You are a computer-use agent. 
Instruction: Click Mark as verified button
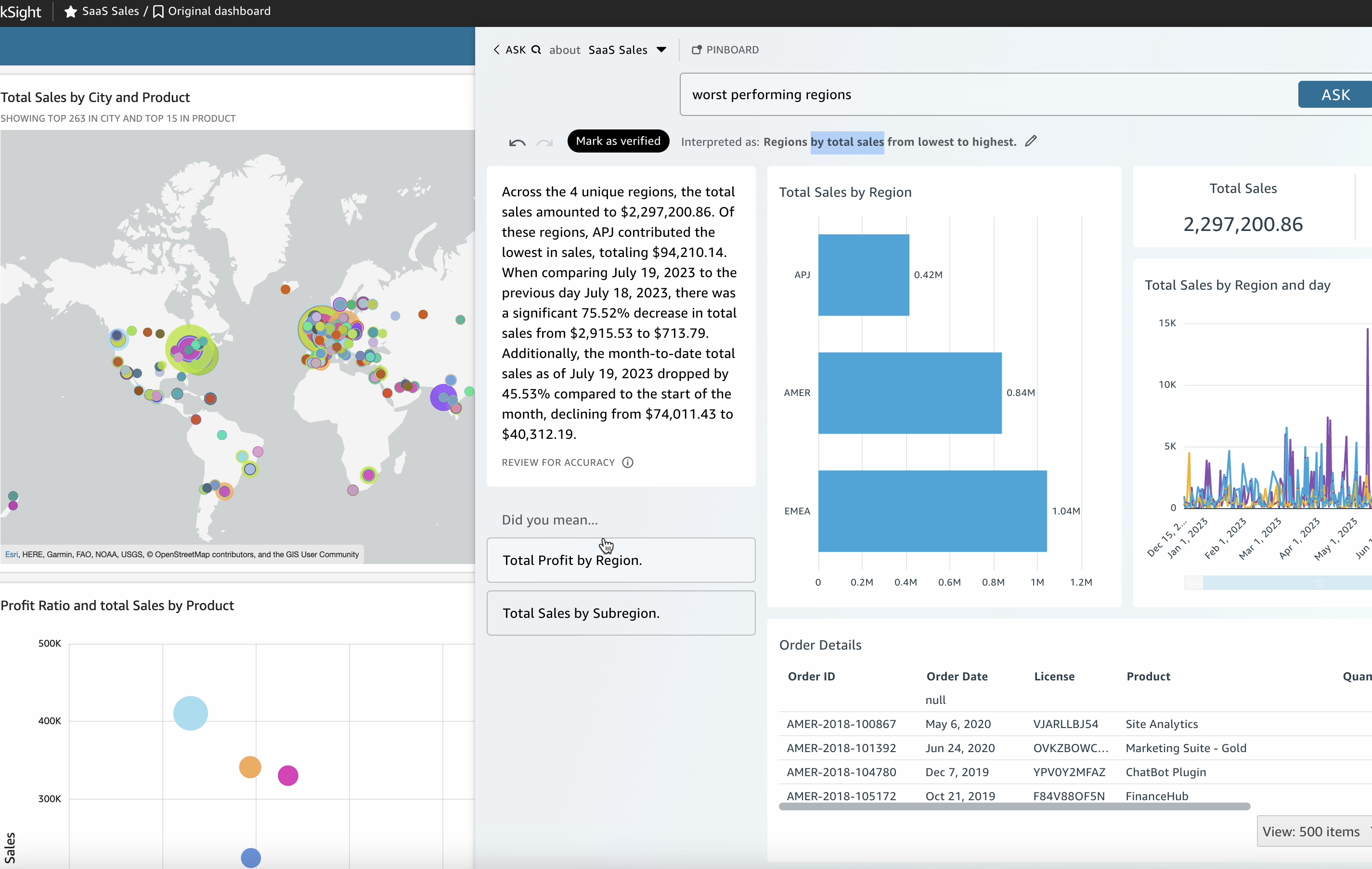(618, 141)
